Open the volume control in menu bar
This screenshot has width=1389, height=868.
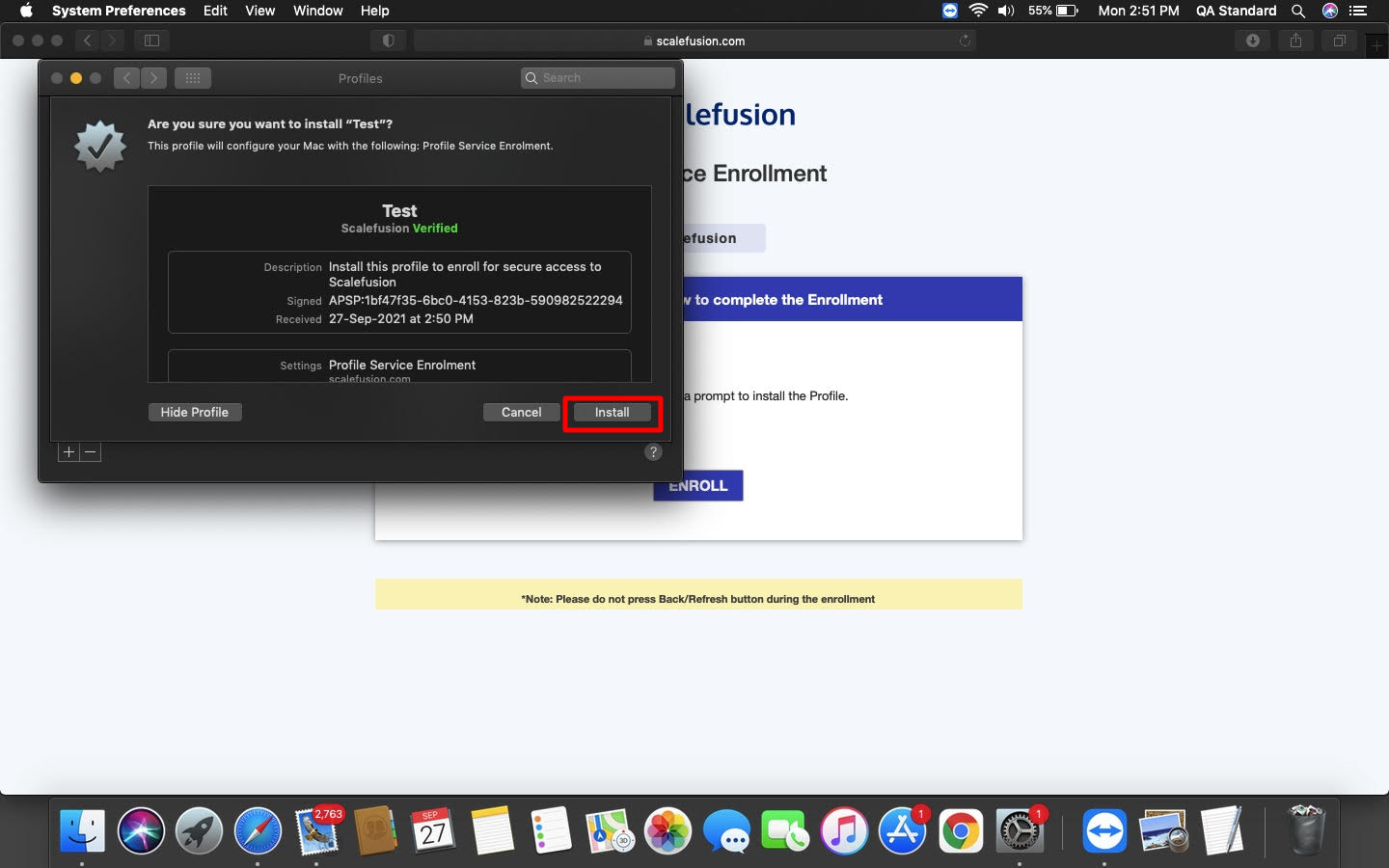pos(1006,11)
